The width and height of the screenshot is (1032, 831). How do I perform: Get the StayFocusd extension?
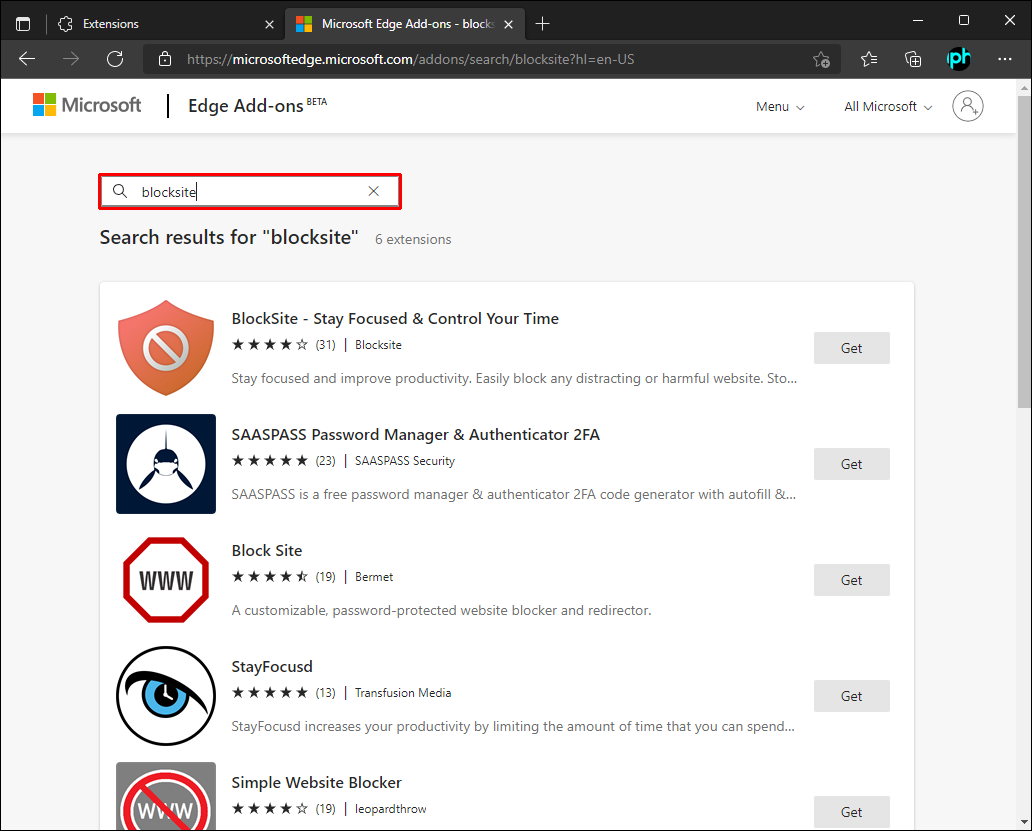tap(851, 696)
